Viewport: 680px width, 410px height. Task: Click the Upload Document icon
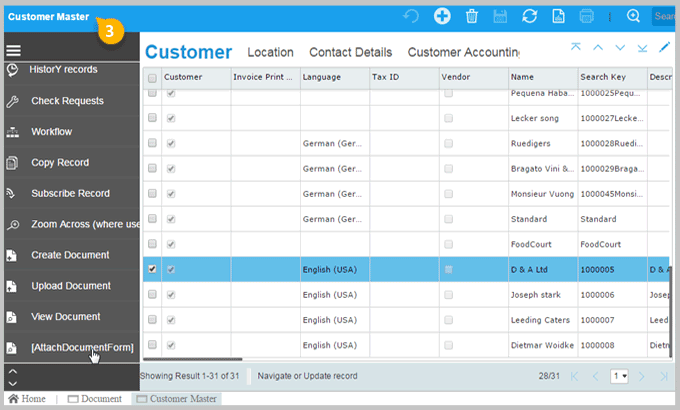tap(12, 286)
